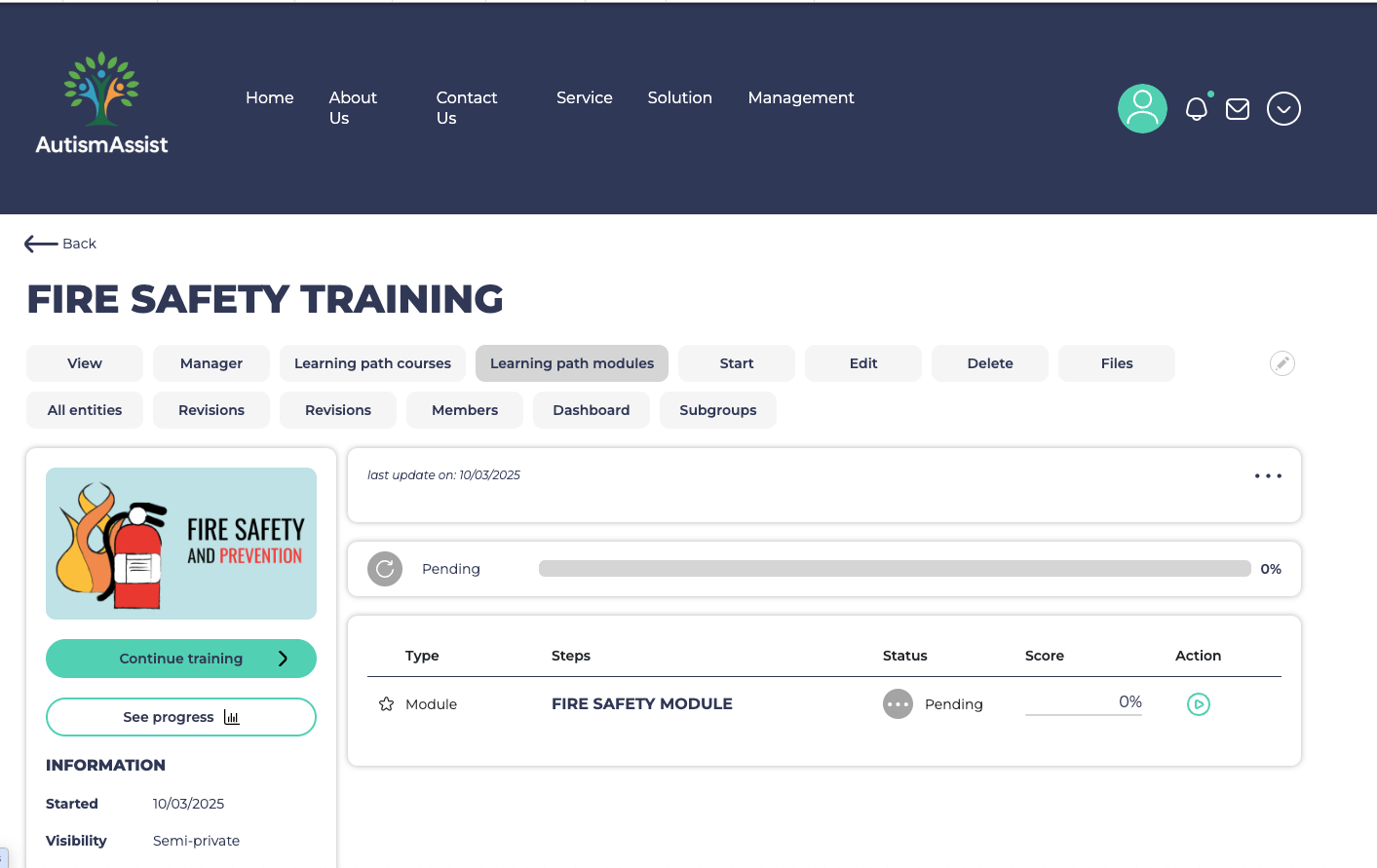This screenshot has height=868, width=1377.
Task: Click the edit pencil icon near tab row
Action: pyautogui.click(x=1281, y=362)
